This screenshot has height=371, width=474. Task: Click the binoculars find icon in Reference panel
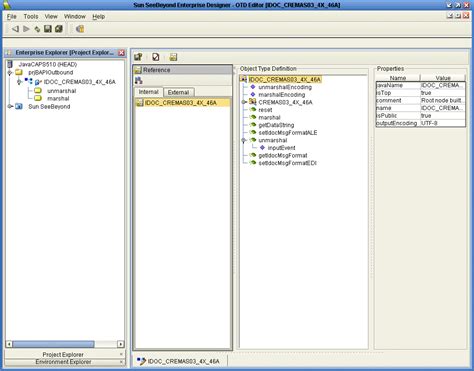(139, 80)
